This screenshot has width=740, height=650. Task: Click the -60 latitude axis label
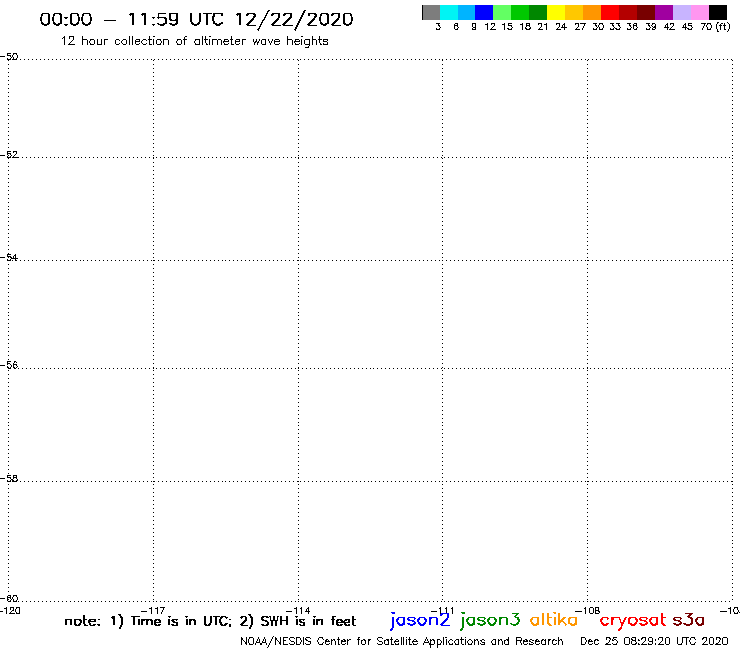tap(9, 599)
